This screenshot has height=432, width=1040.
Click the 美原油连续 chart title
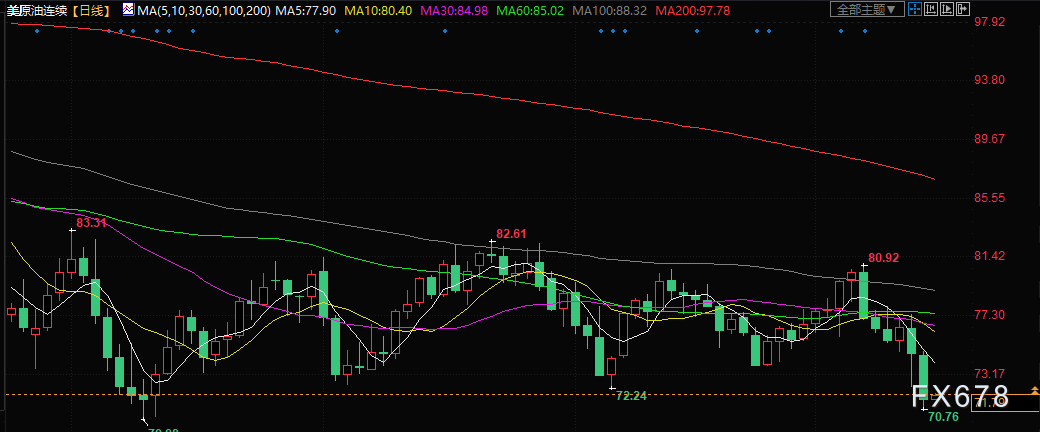[x=36, y=10]
